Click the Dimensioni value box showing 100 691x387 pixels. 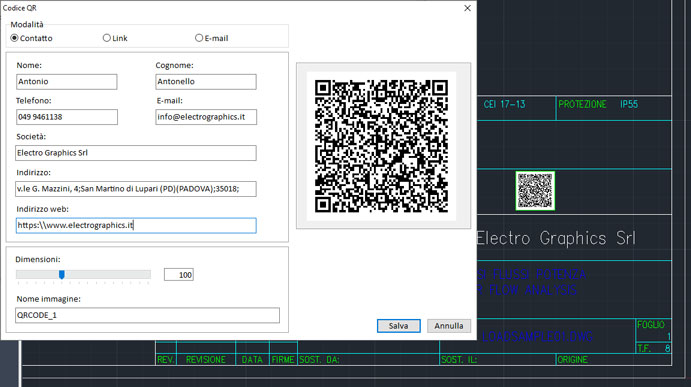click(178, 275)
